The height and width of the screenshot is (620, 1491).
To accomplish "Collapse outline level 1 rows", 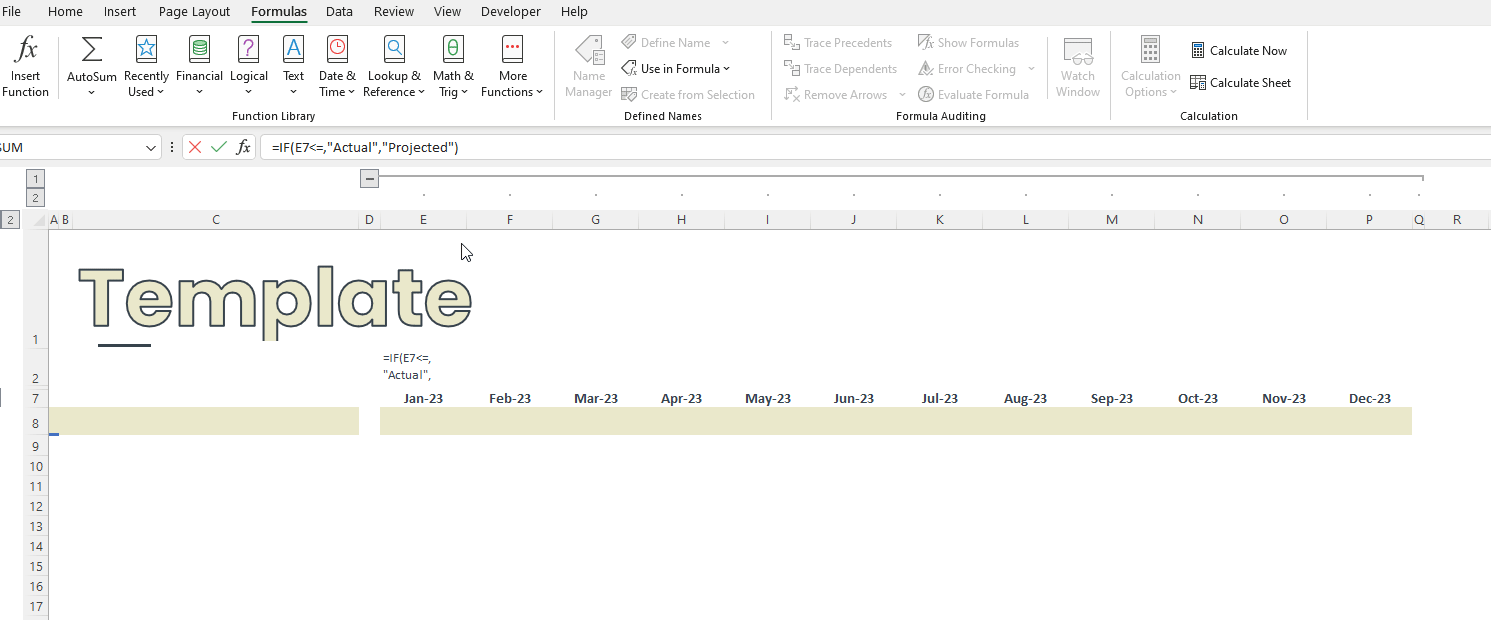I will pos(35,178).
